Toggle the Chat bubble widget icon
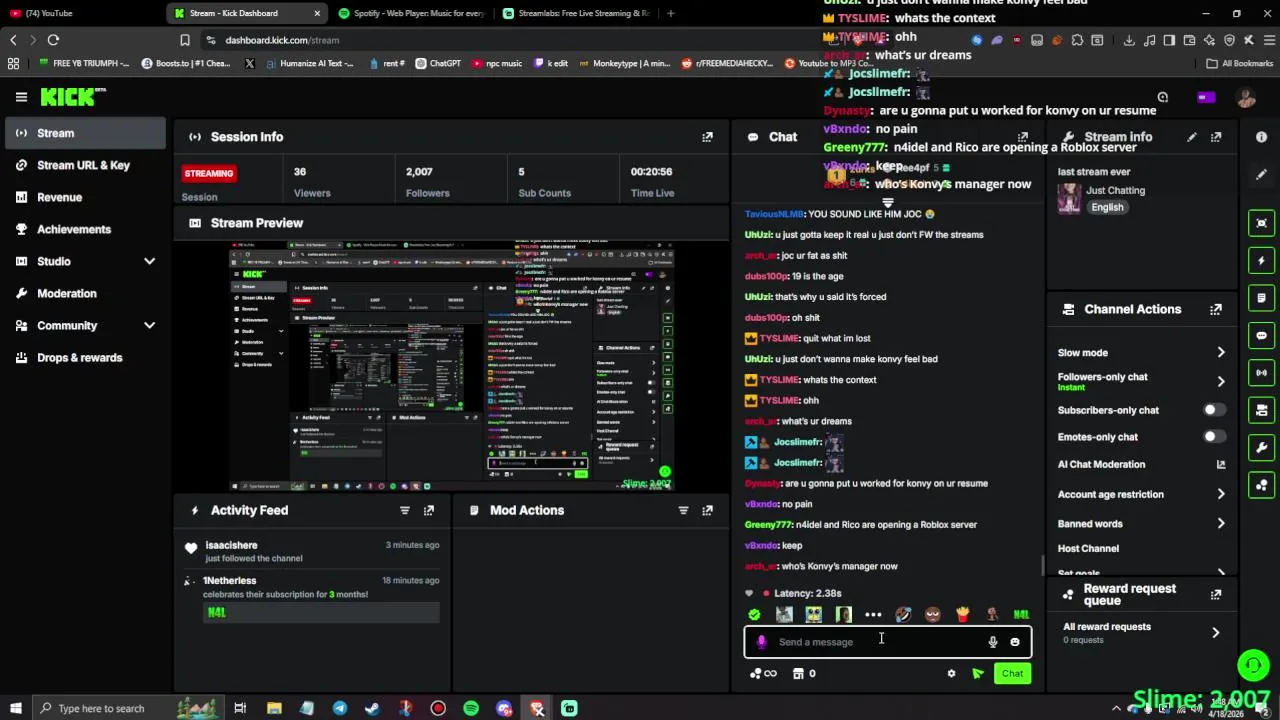Image resolution: width=1280 pixels, height=720 pixels. pos(1262,336)
